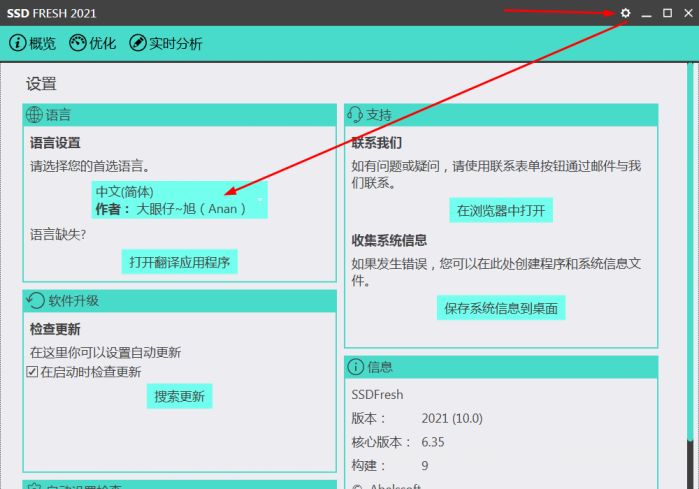Click the headset icon beside 支持
Image resolution: width=699 pixels, height=489 pixels.
pos(355,115)
